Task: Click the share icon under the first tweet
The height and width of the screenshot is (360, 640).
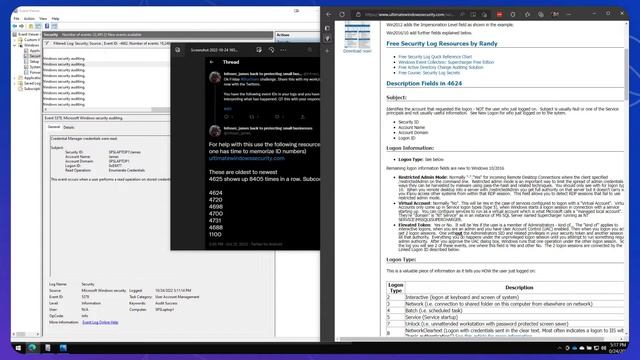Action: click(302, 117)
